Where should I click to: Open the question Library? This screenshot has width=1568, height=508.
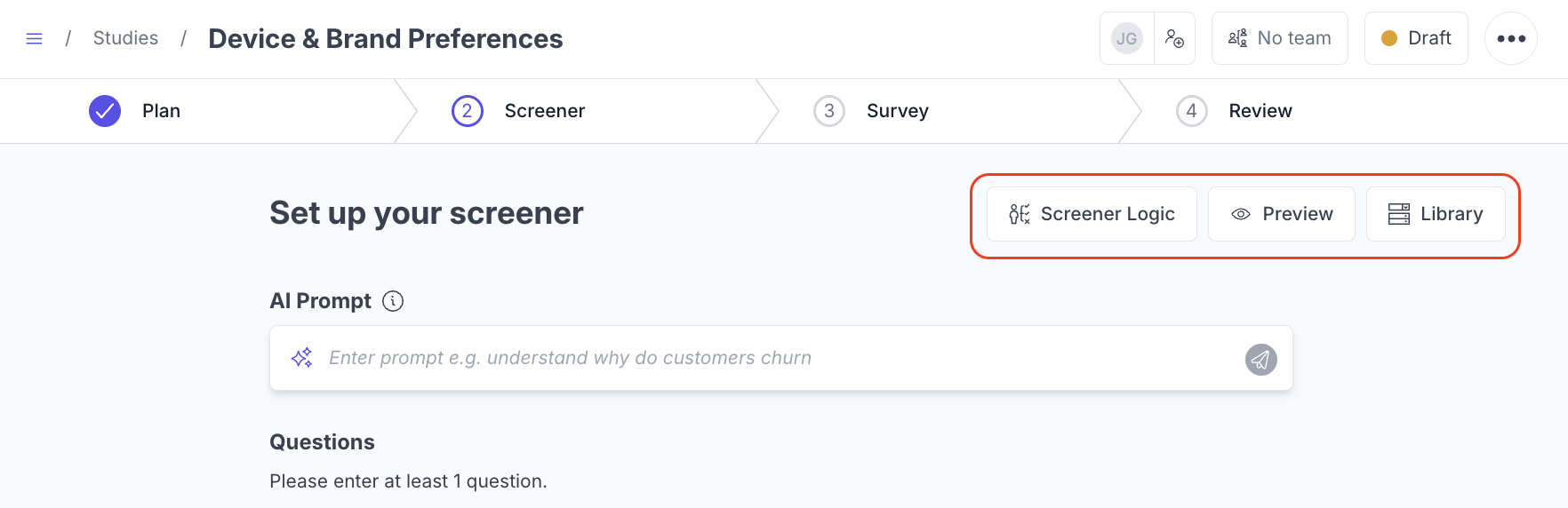1435,214
